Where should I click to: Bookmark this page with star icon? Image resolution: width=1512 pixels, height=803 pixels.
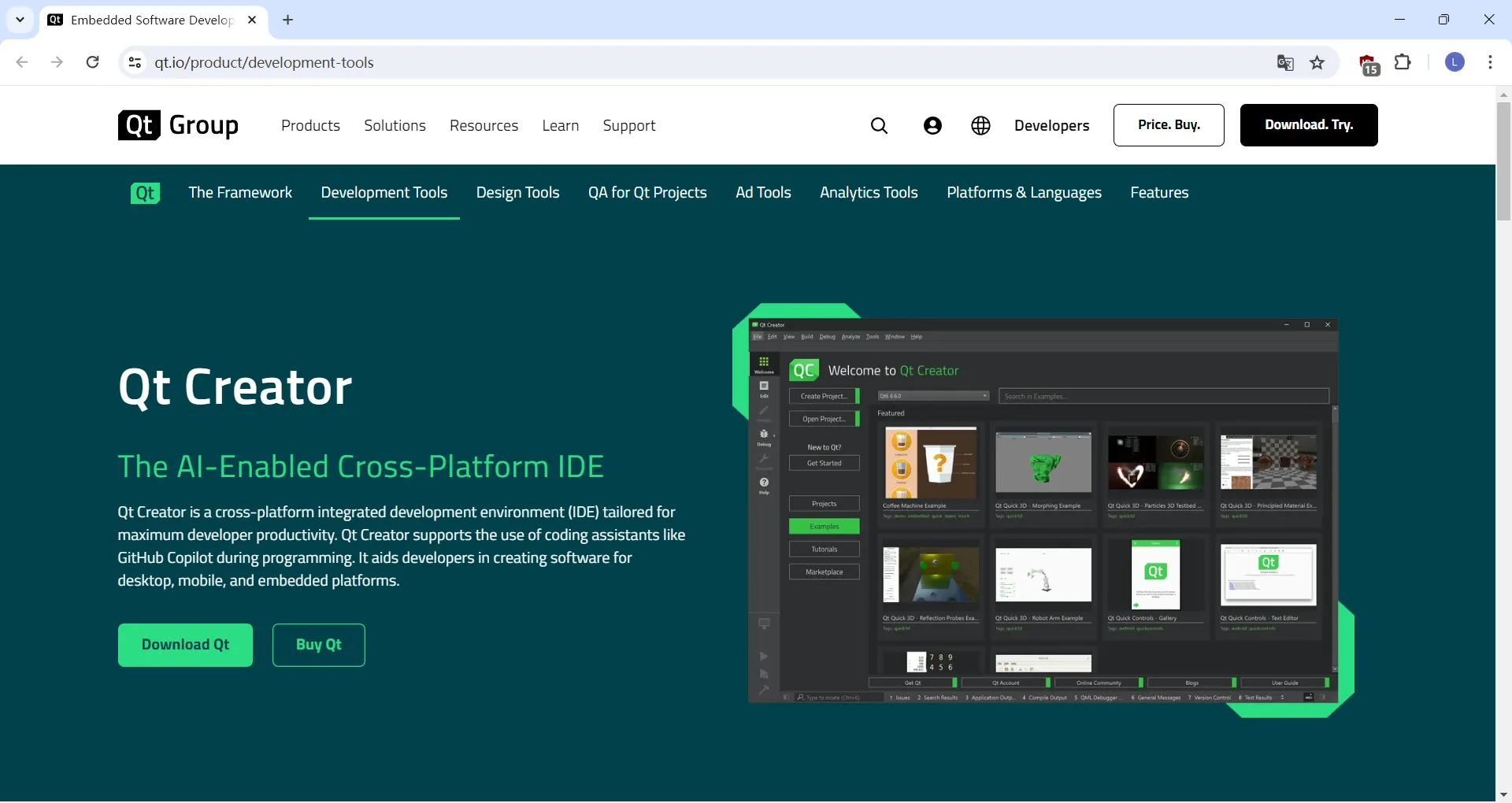pyautogui.click(x=1317, y=63)
